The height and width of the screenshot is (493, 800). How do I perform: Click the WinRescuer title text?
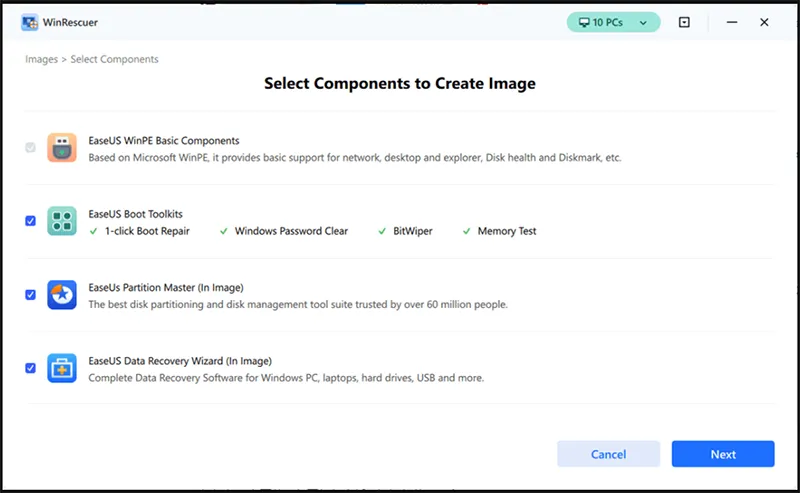tap(70, 22)
